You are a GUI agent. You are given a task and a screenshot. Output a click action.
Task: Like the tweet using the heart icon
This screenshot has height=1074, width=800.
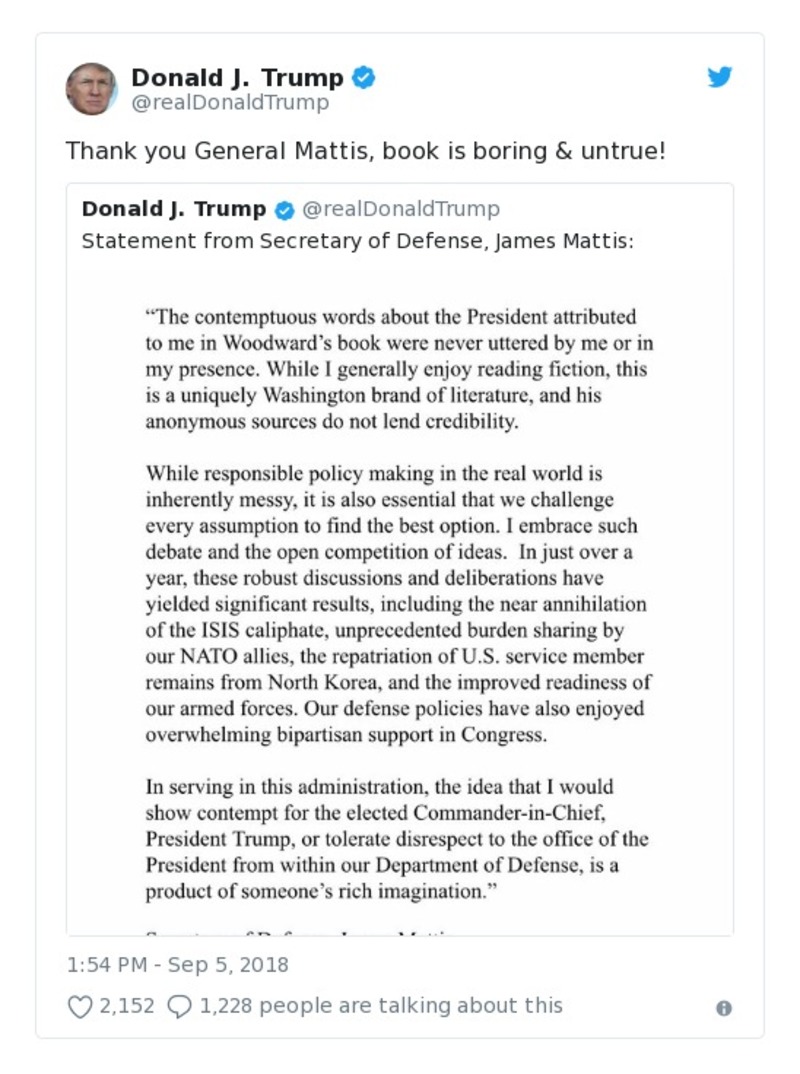(80, 1006)
